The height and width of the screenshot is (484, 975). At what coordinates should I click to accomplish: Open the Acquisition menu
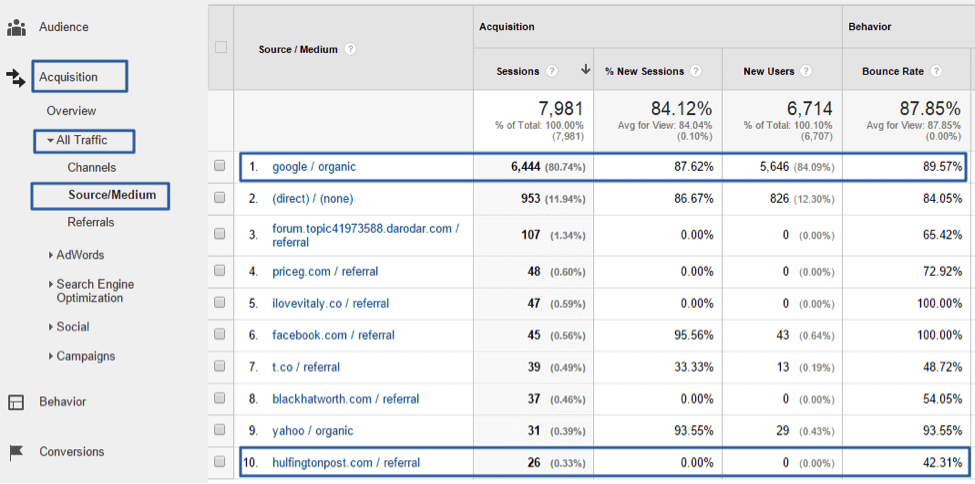click(68, 77)
